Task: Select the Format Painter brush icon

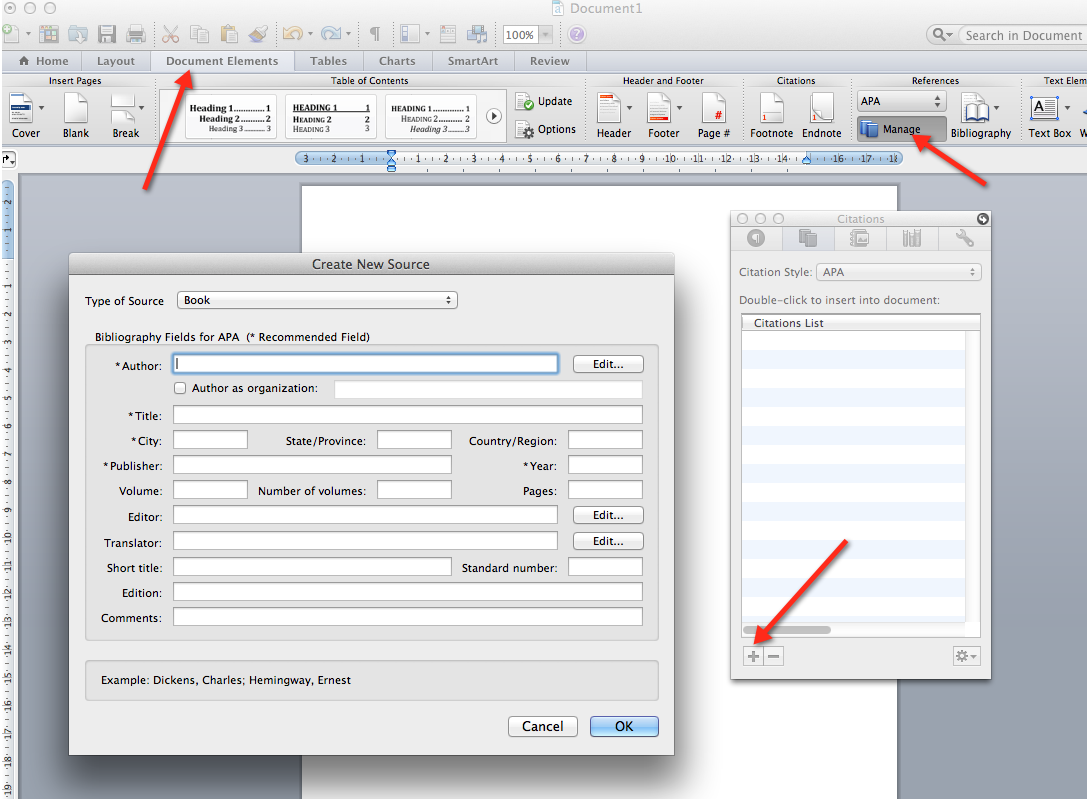Action: [258, 34]
